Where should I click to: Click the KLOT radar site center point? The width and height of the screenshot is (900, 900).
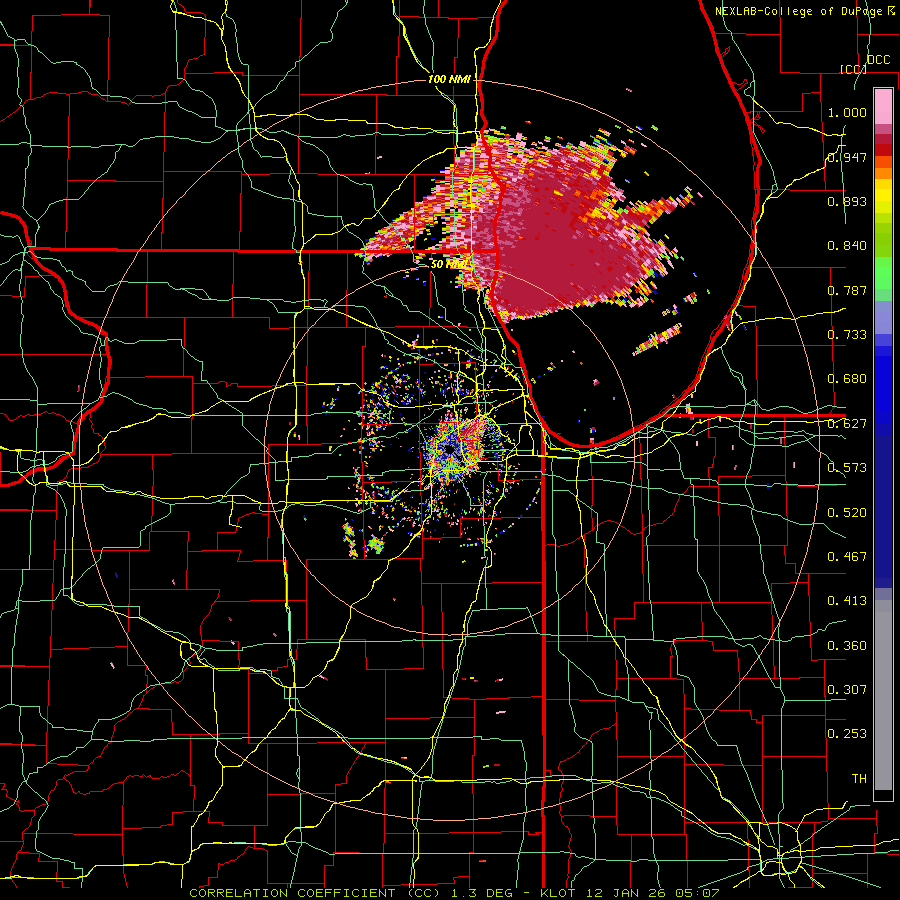(449, 452)
